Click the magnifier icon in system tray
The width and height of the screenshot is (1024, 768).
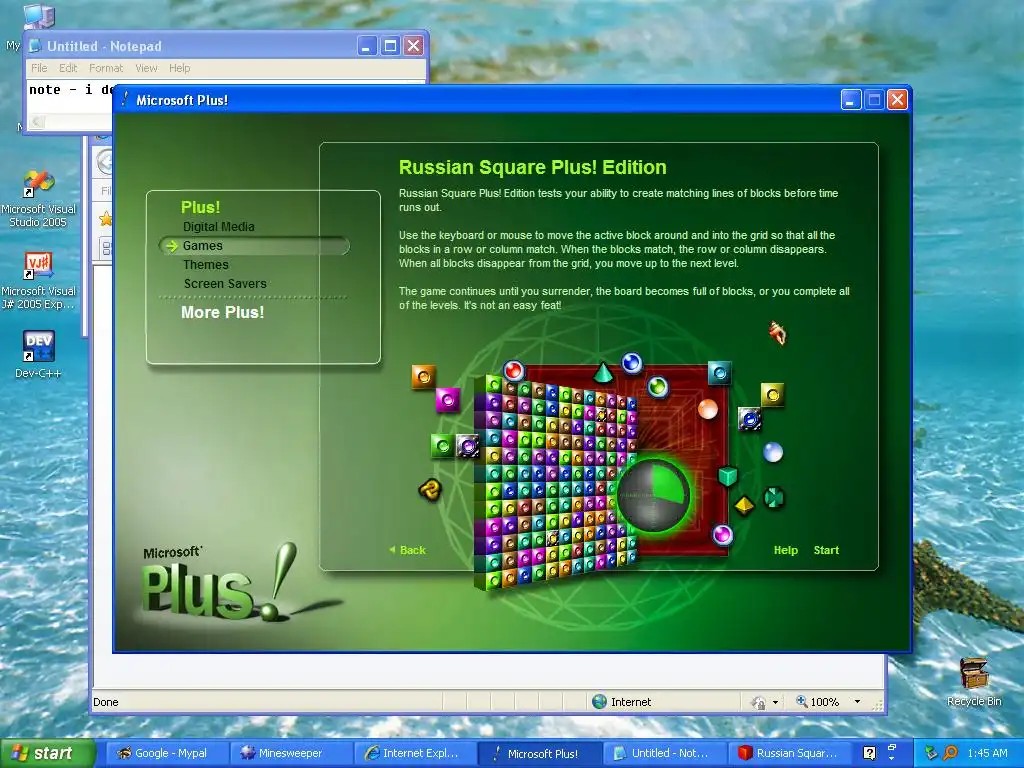click(x=951, y=753)
